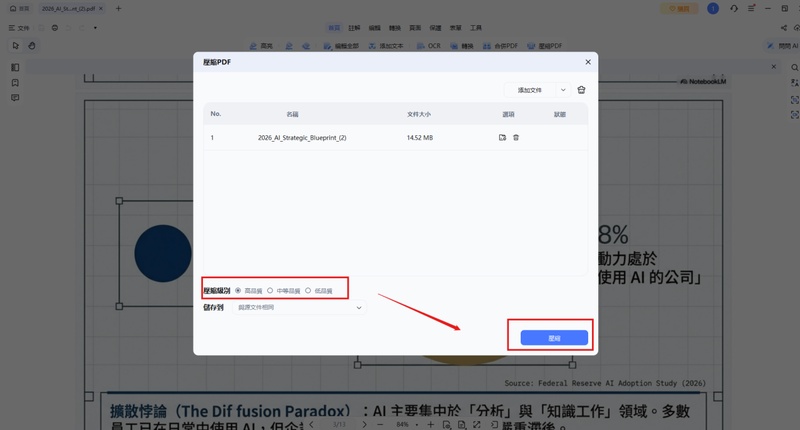The height and width of the screenshot is (430, 800).
Task: Select the 中等品質 compression radio button
Action: coord(270,291)
